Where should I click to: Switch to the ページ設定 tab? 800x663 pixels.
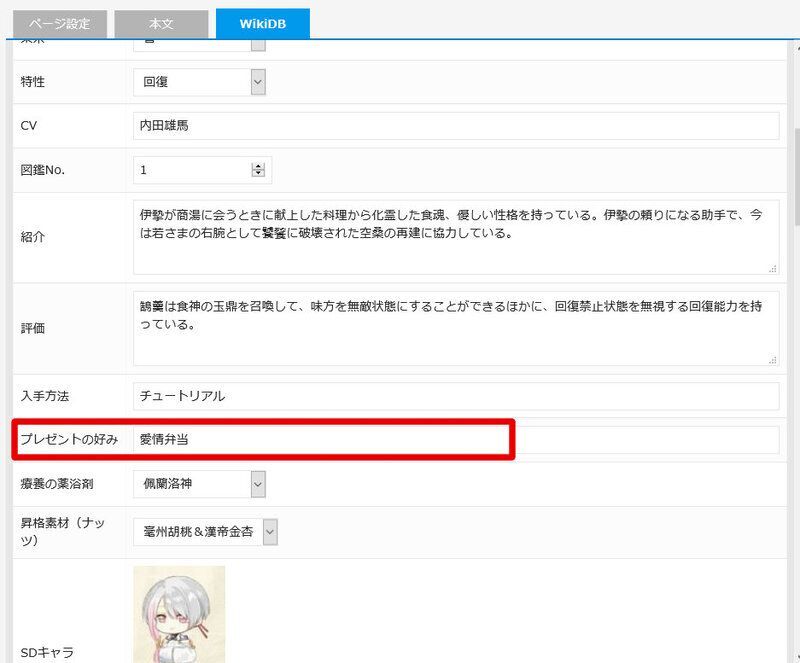click(x=58, y=23)
